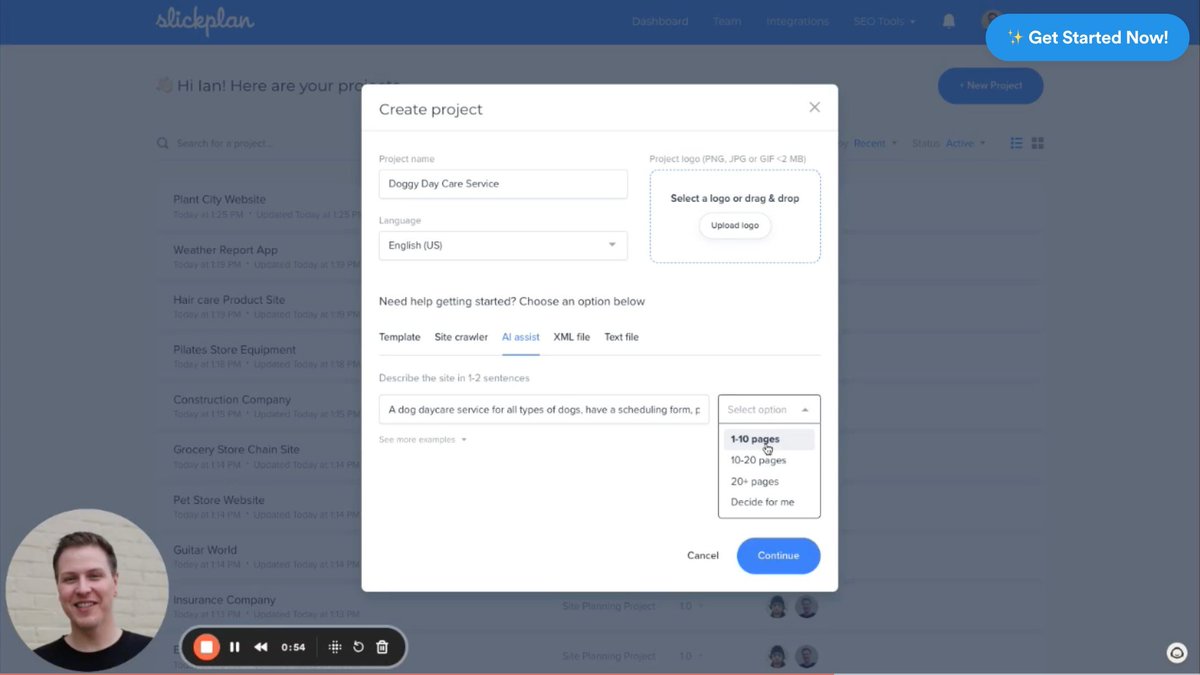Open the notifications bell icon
The width and height of the screenshot is (1200, 675).
pos(947,20)
